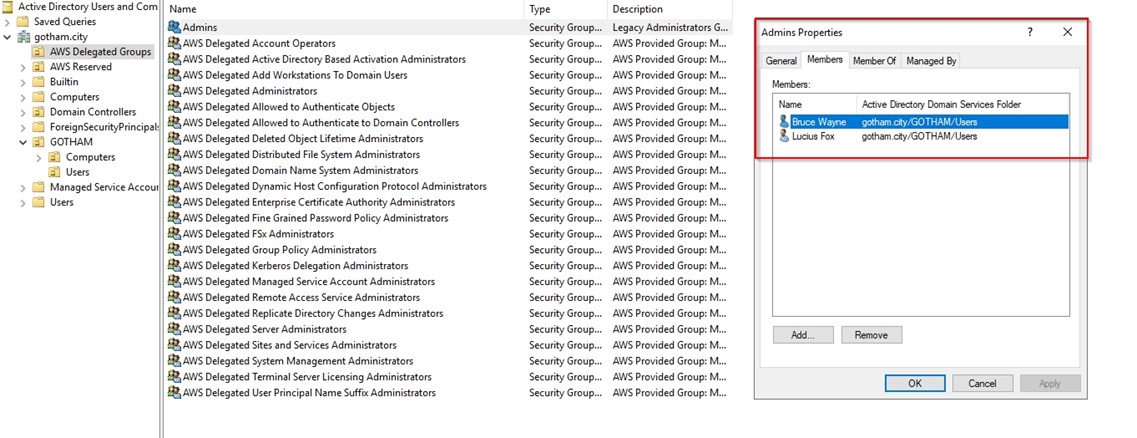The image size is (1137, 438).
Task: Sort list by the Description column header
Action: pyautogui.click(x=669, y=9)
